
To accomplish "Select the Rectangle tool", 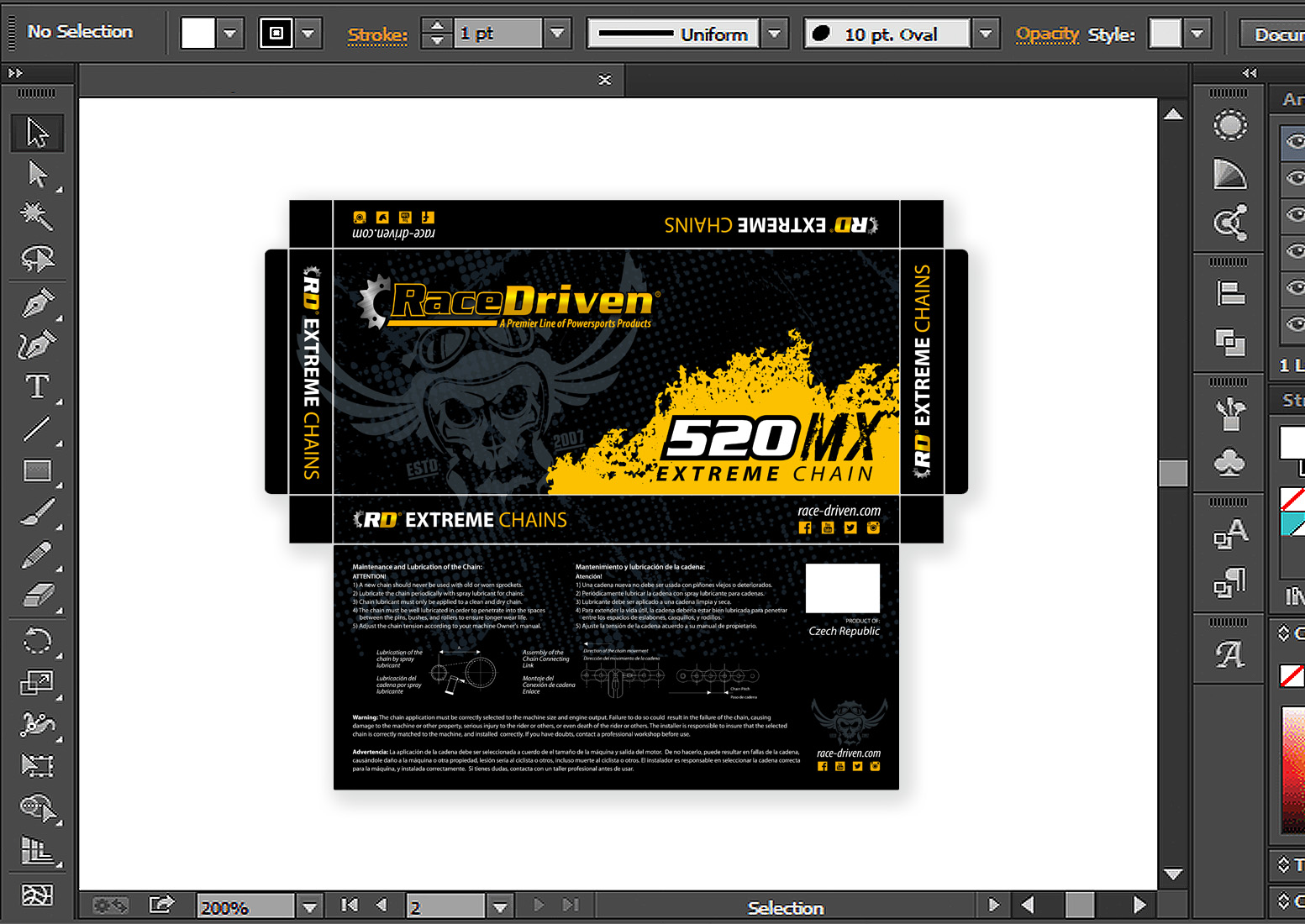I will (37, 470).
